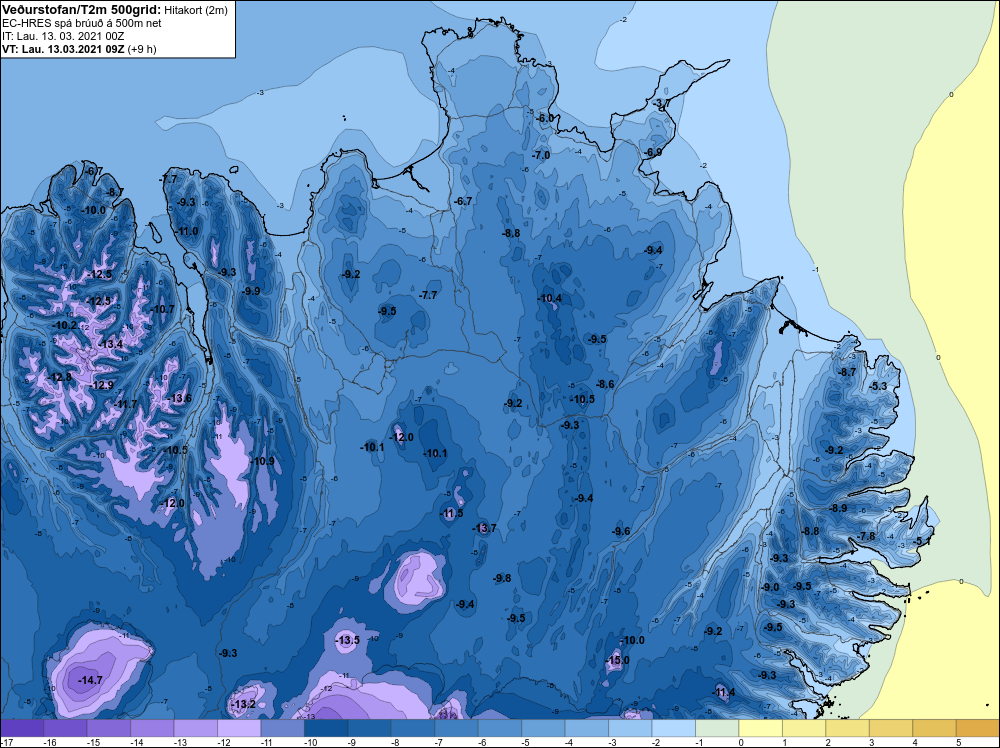The image size is (1000, 748).
Task: Click the '-13.4' temperature value
Action: point(111,344)
